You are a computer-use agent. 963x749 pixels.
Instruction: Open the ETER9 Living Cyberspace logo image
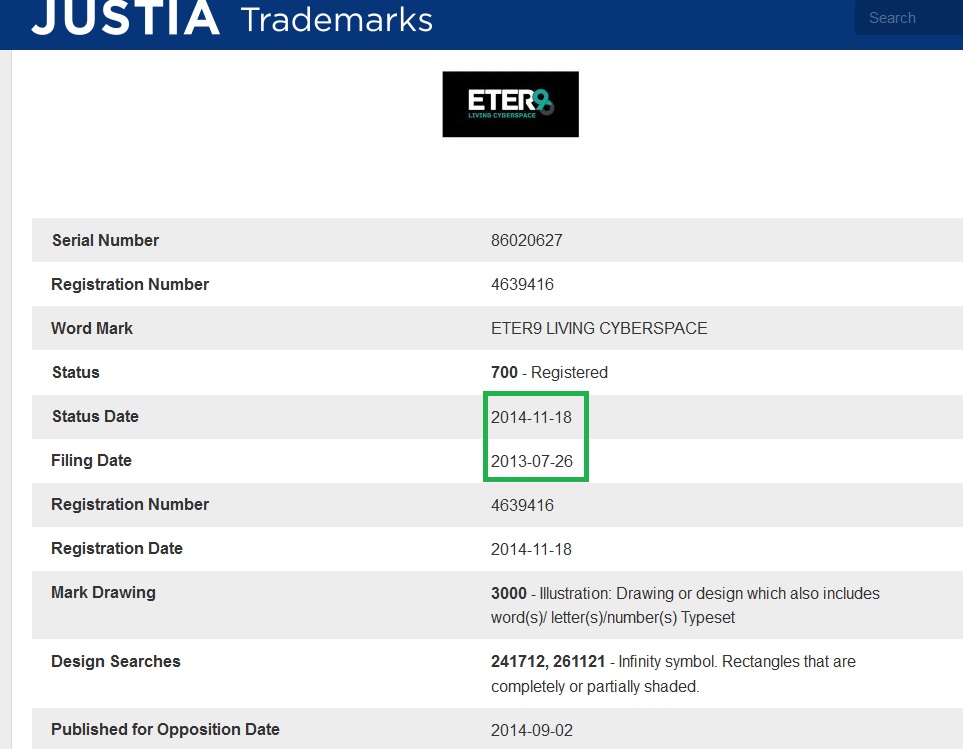coord(510,104)
